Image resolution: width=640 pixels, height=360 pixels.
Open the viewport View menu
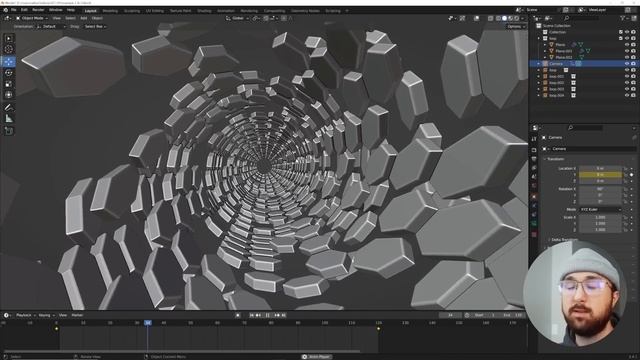[x=57, y=18]
